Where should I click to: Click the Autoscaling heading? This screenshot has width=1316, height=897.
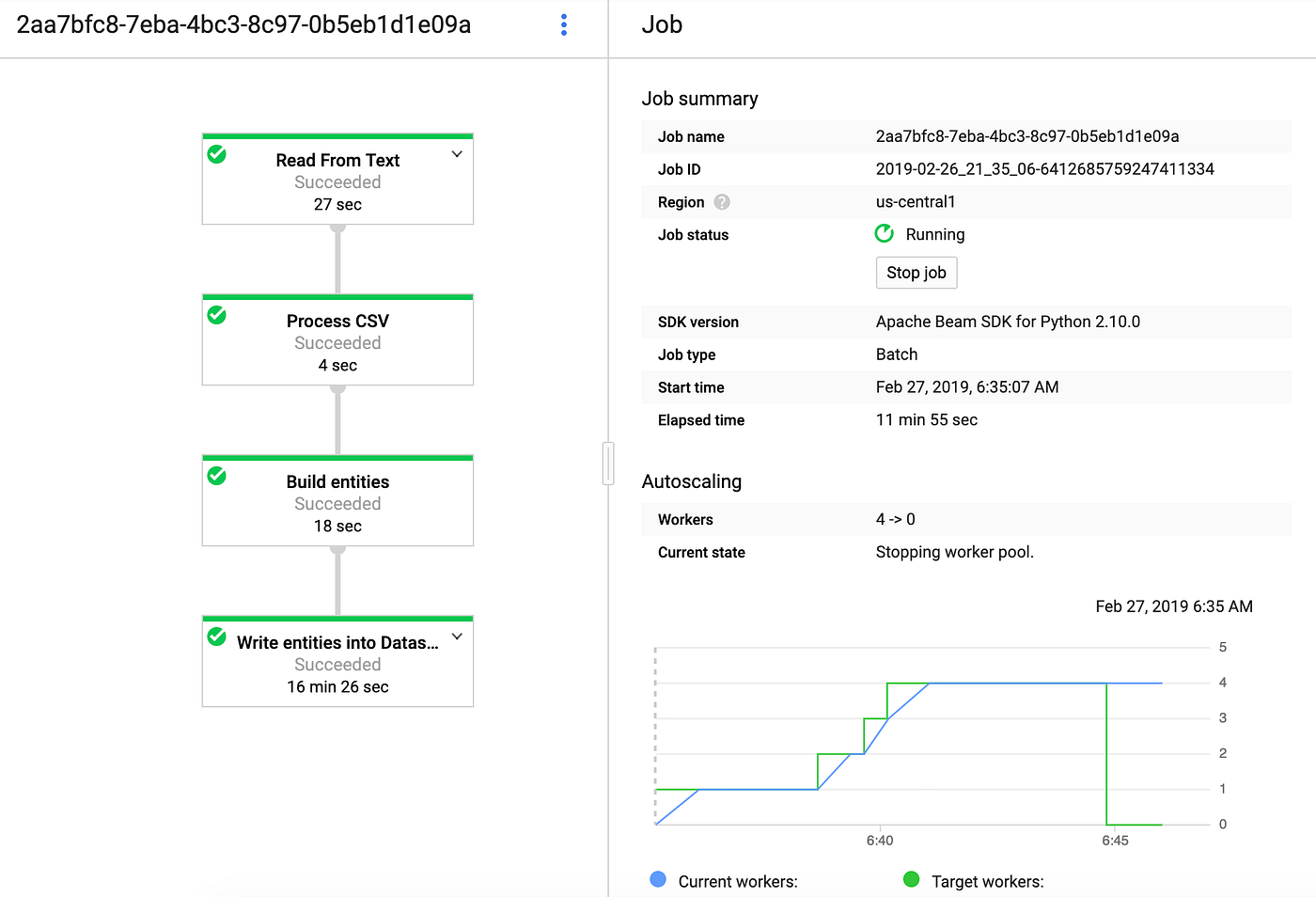coord(692,481)
